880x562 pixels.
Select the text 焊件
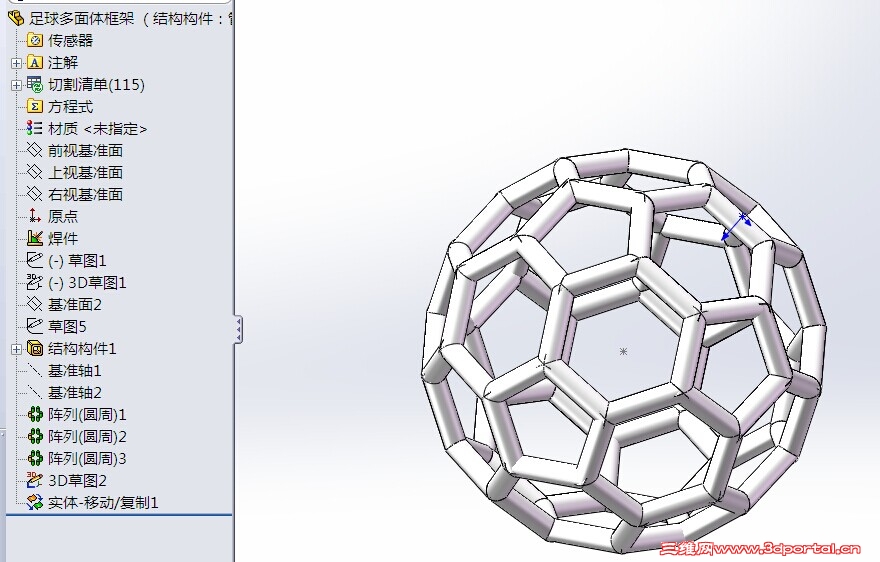coord(63,238)
